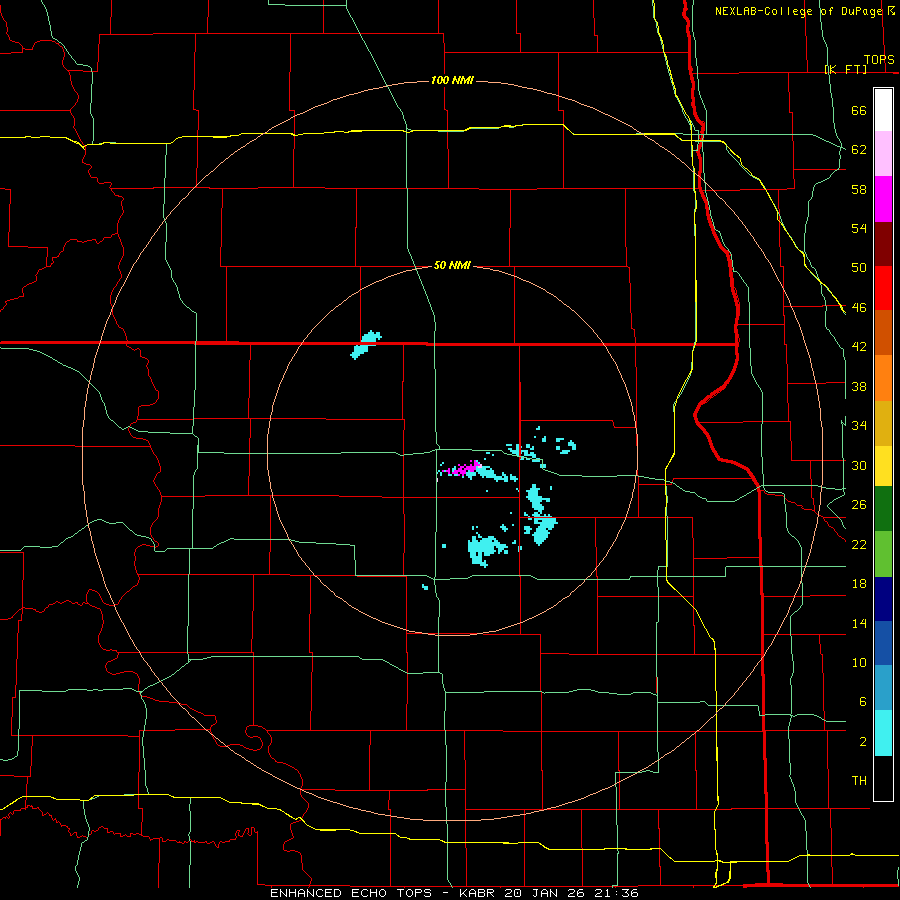Screen dimensions: 900x900
Task: Click the '20 JAN 26' date in the caption
Action: click(x=546, y=893)
